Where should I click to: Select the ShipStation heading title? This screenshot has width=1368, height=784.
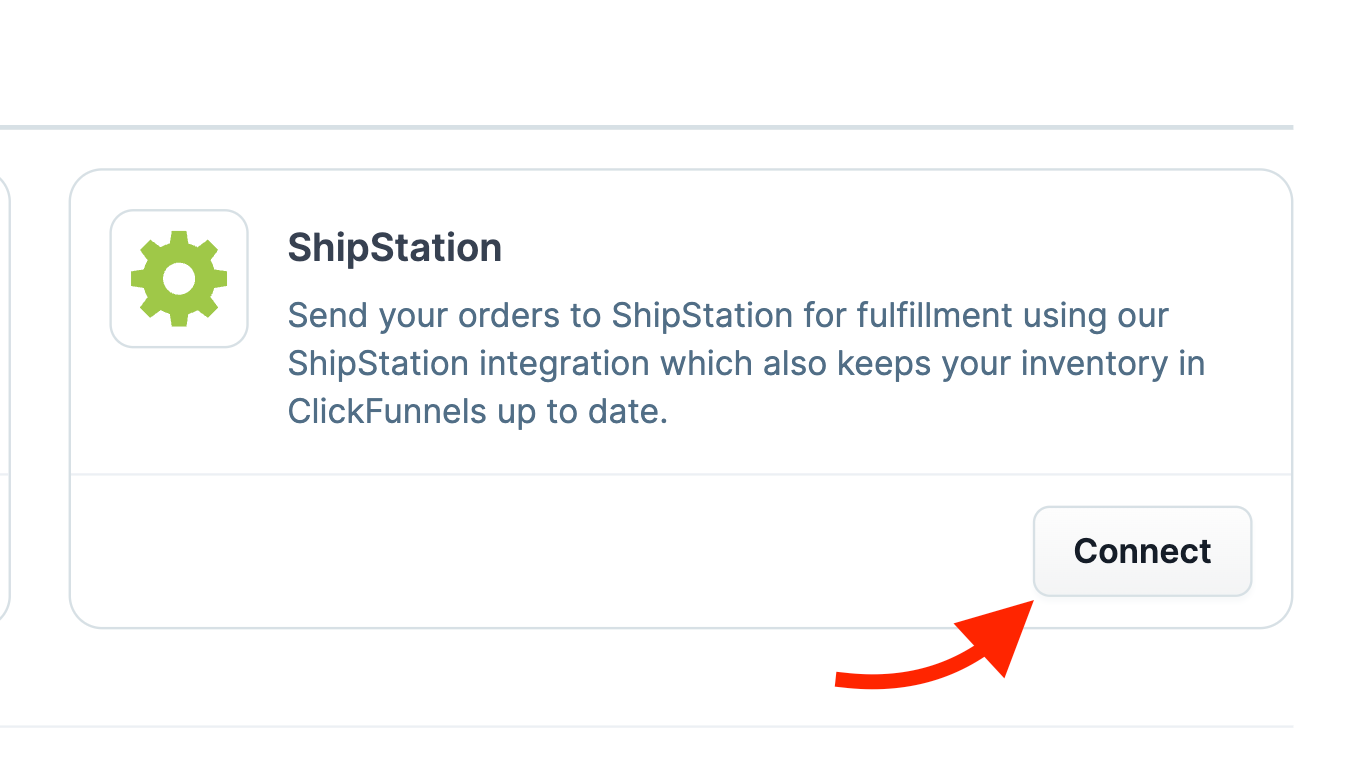pos(395,247)
